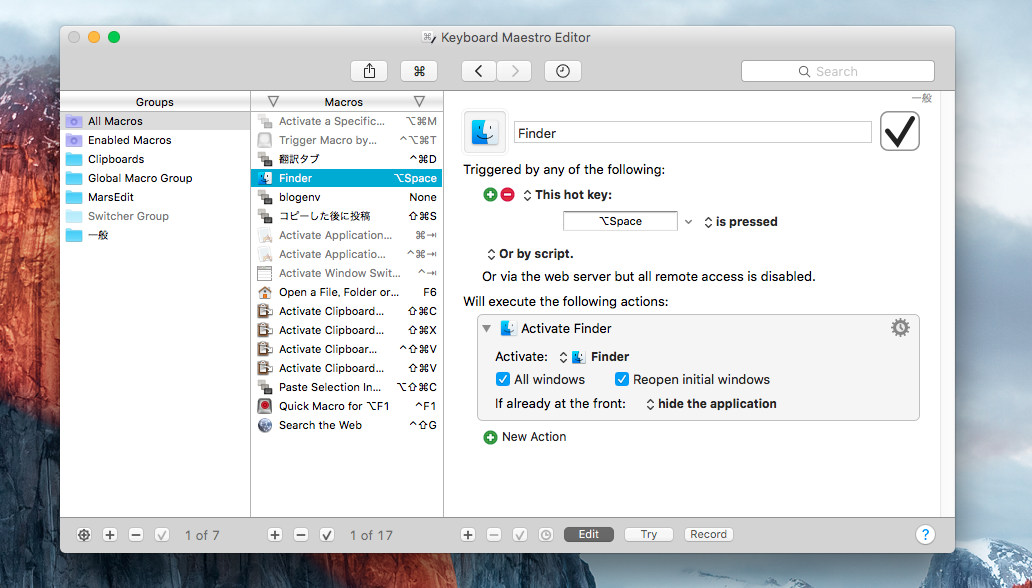The image size is (1032, 588).
Task: Open help with the question mark button
Action: point(926,535)
